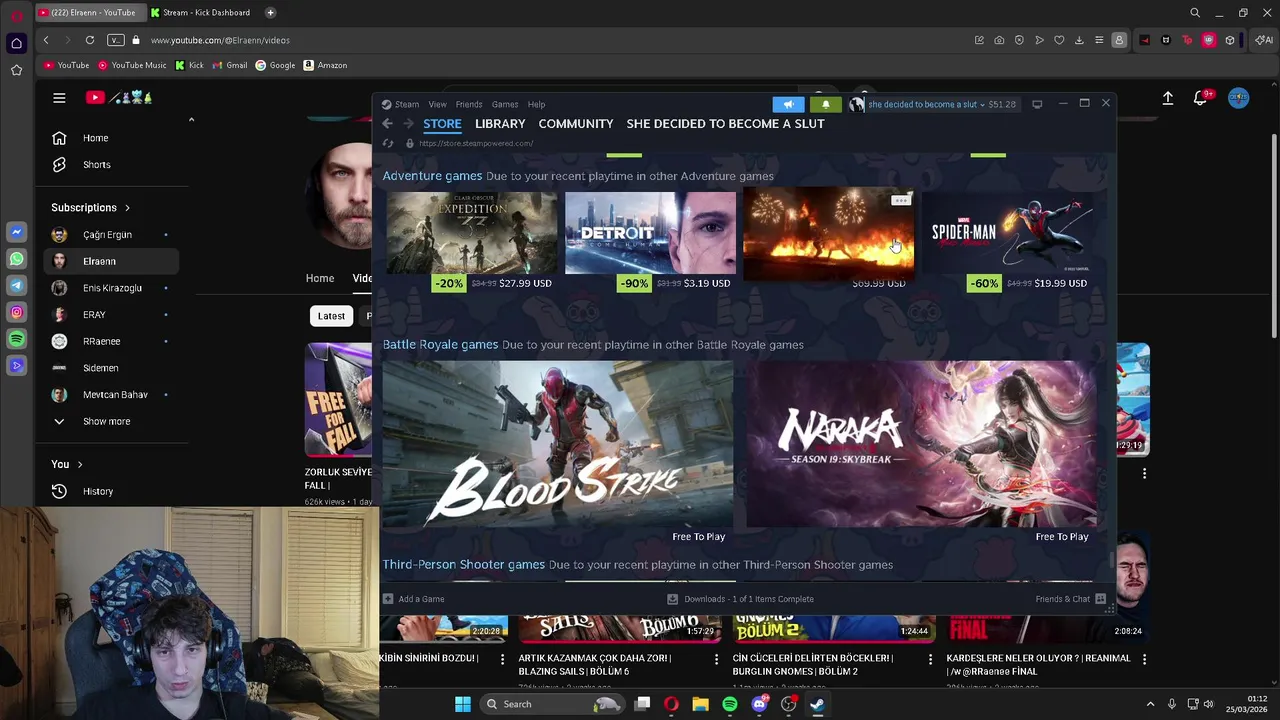The width and height of the screenshot is (1280, 720).
Task: Open Downloads status in Steam footer
Action: click(740, 599)
